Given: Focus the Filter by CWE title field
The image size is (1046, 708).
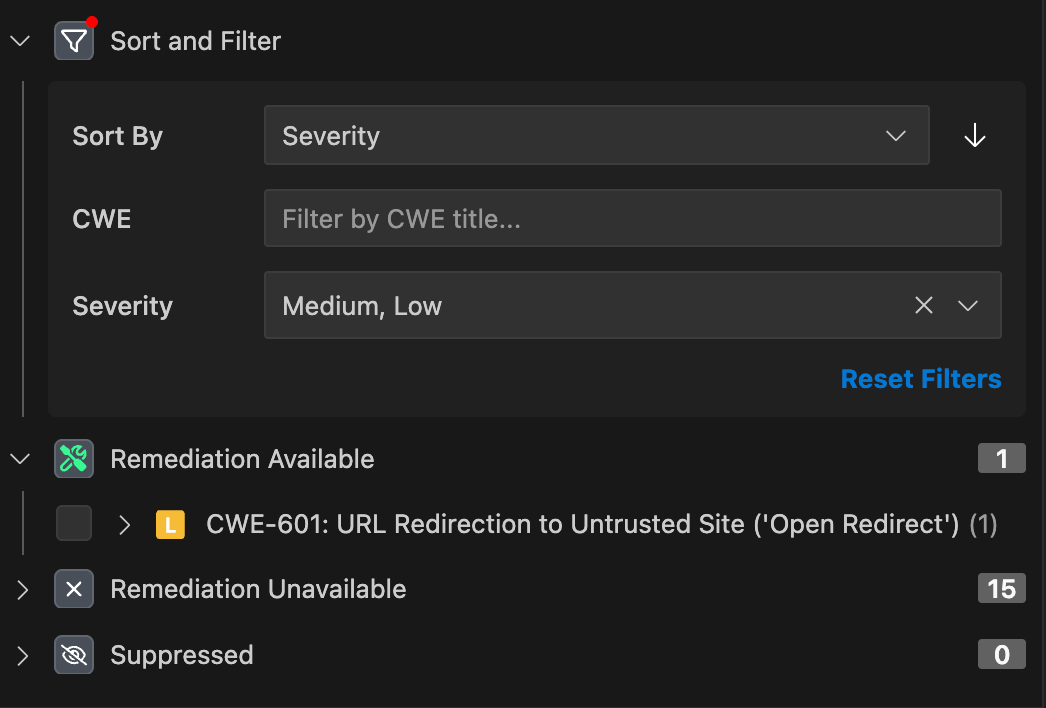Looking at the screenshot, I should click(x=632, y=218).
